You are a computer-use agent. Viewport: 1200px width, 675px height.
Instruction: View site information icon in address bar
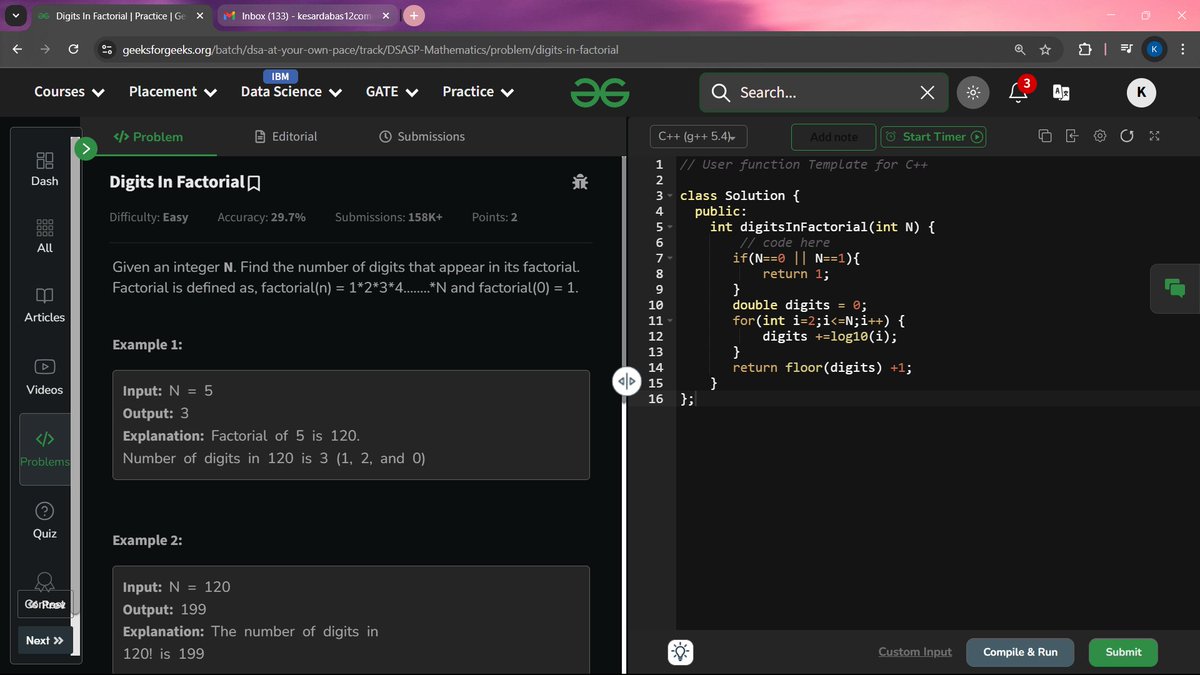(x=105, y=50)
